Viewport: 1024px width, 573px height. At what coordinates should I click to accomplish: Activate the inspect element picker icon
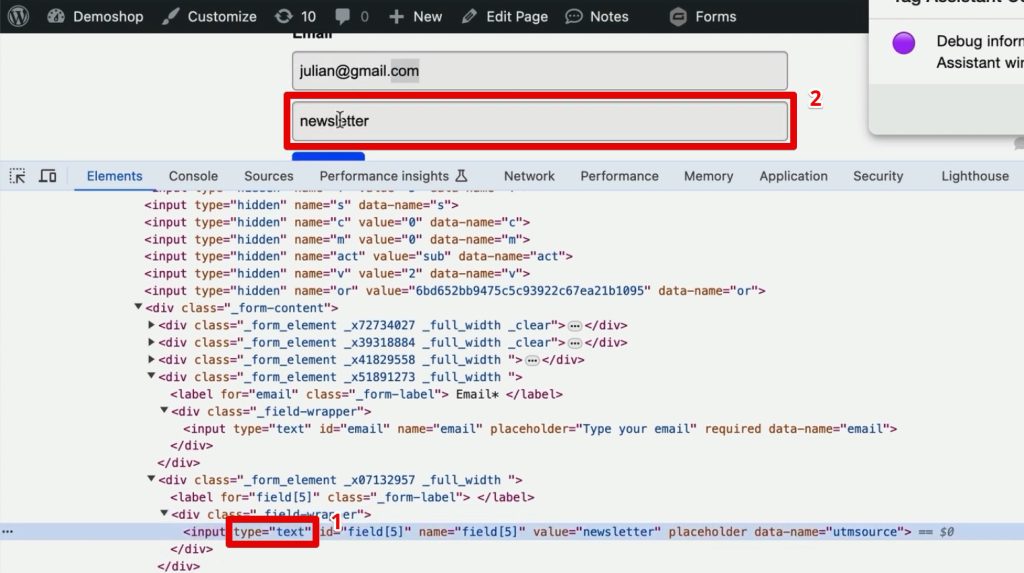(x=18, y=176)
